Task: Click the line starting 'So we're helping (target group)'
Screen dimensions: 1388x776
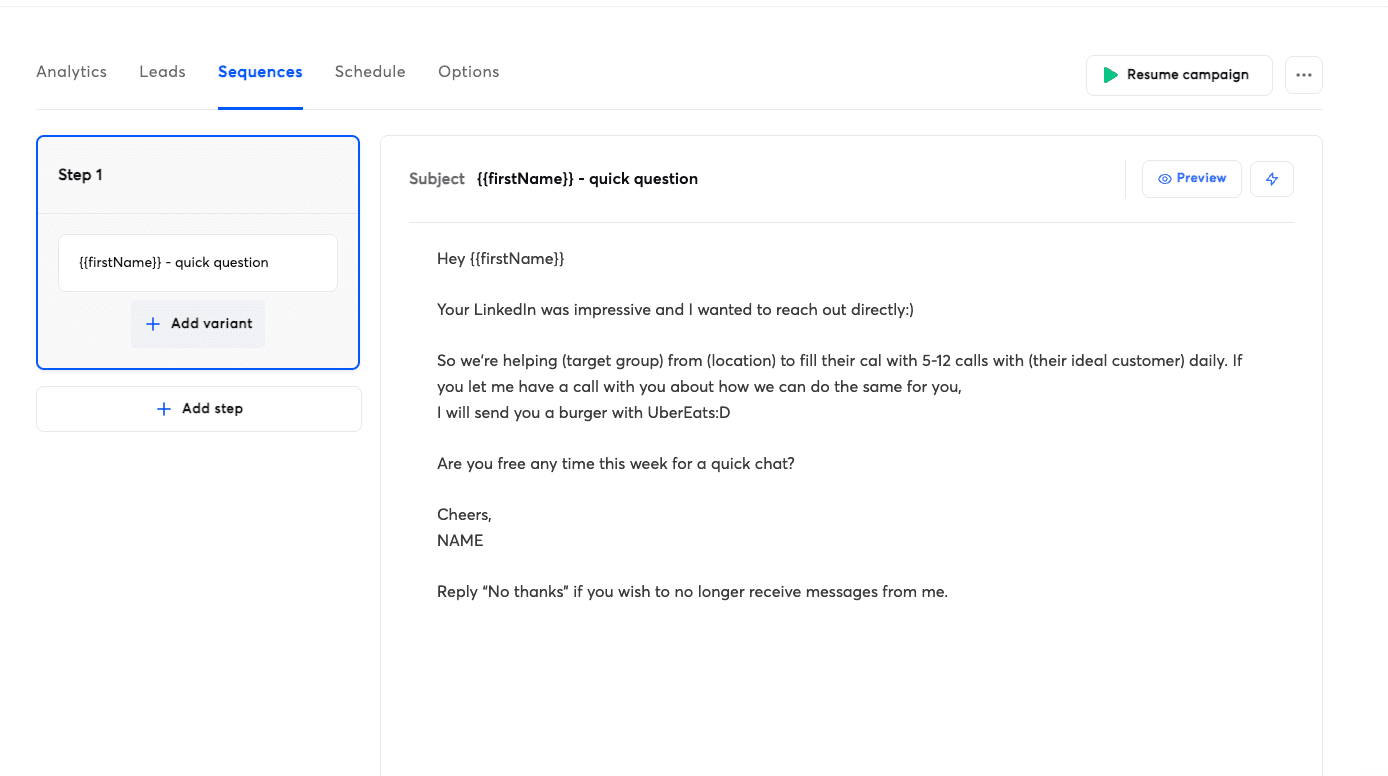Action: 840,361
